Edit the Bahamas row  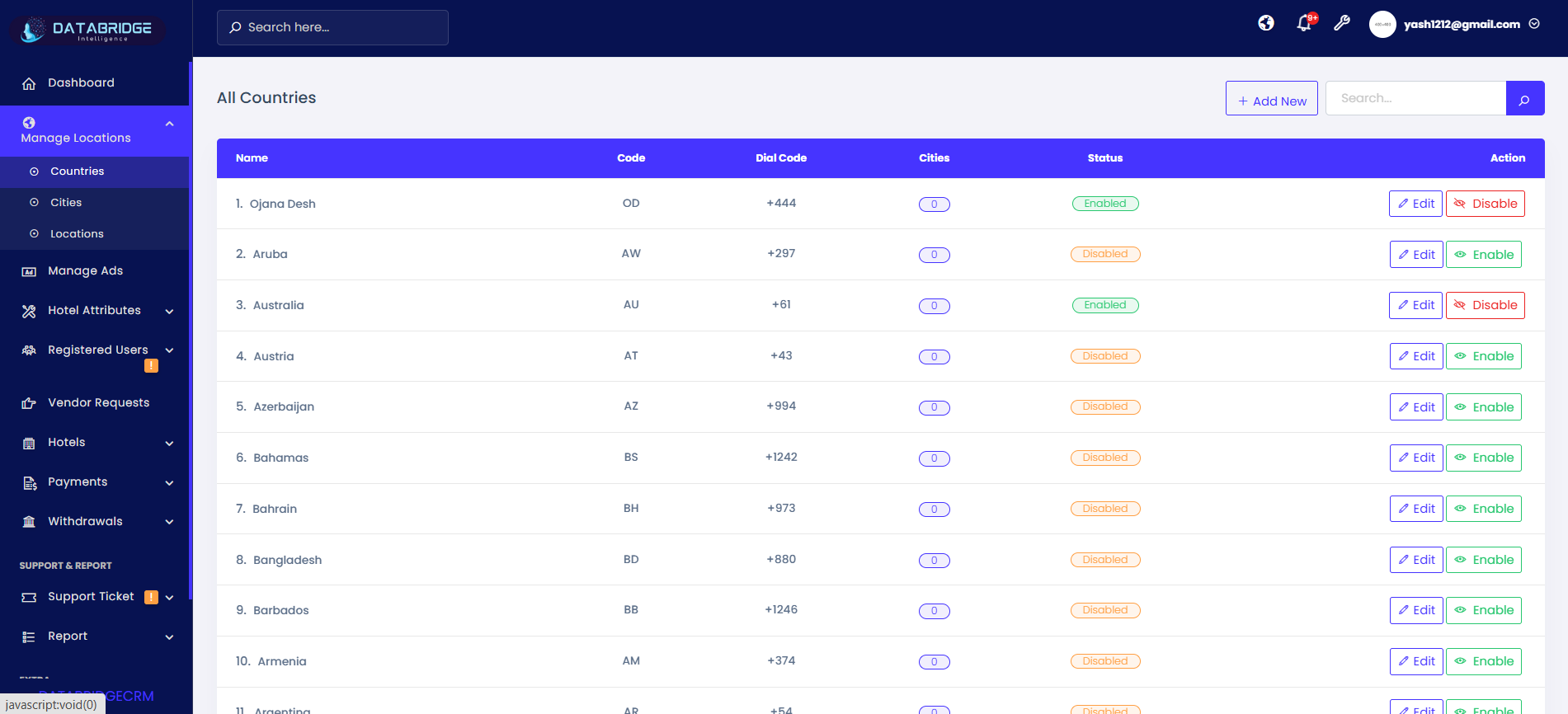[1416, 458]
